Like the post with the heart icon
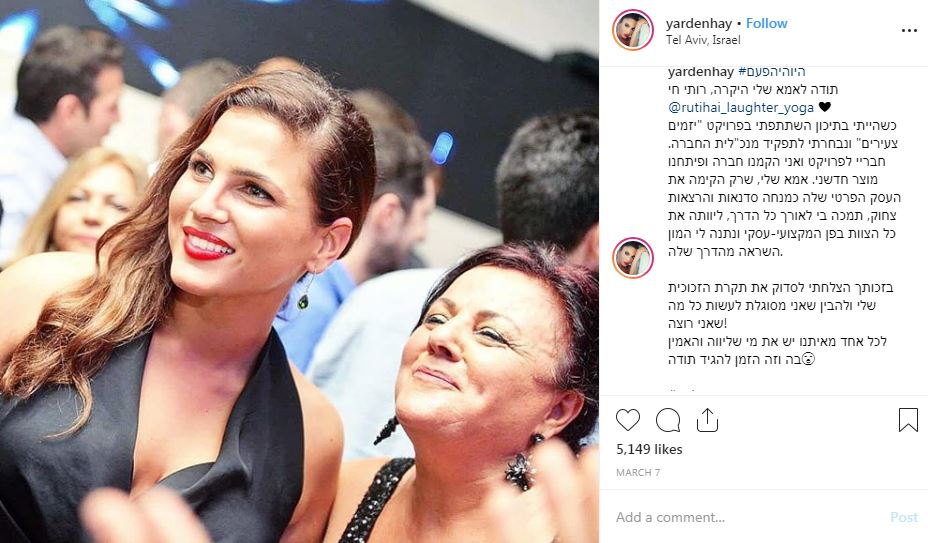 tap(628, 420)
